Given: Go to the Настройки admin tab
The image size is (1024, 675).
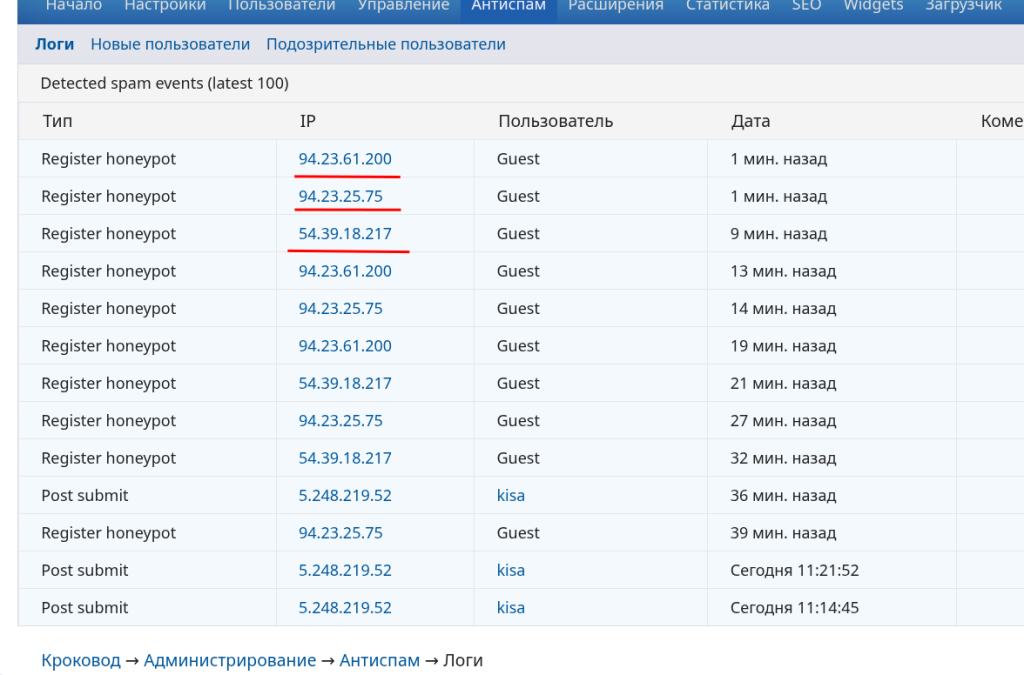Looking at the screenshot, I should pyautogui.click(x=165, y=6).
